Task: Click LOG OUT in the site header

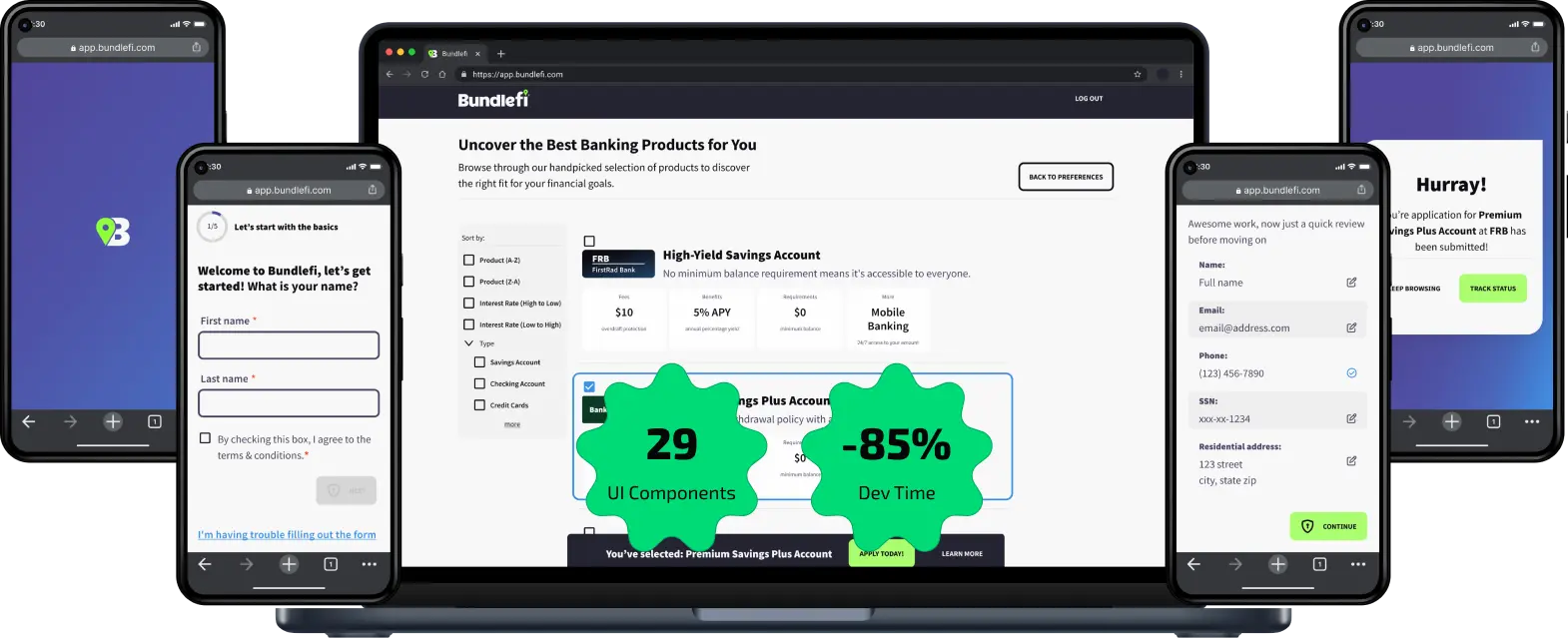Action: pos(1089,99)
